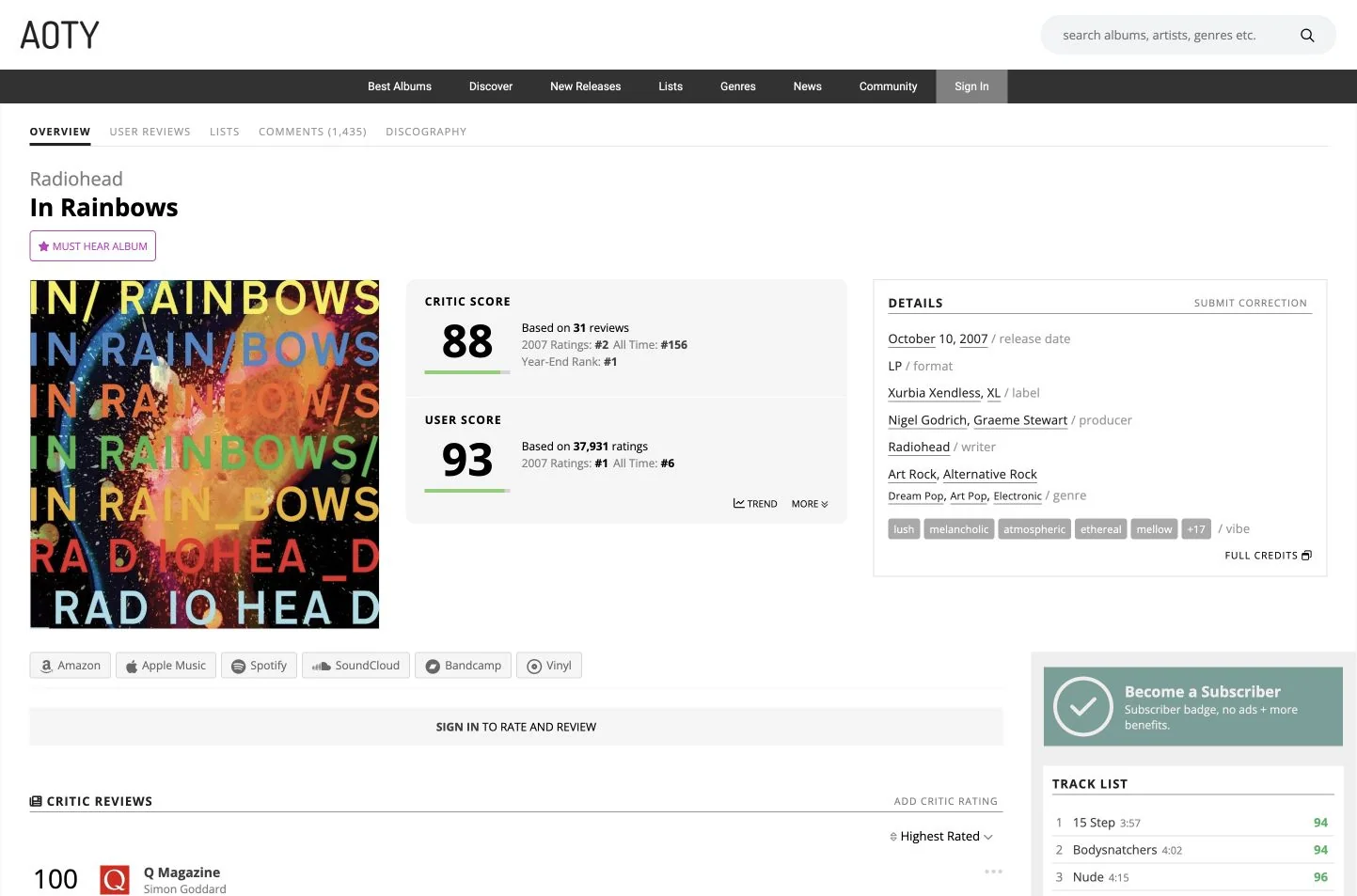Screen dimensions: 1357x896
Task: Open the News section
Action: coord(808,86)
